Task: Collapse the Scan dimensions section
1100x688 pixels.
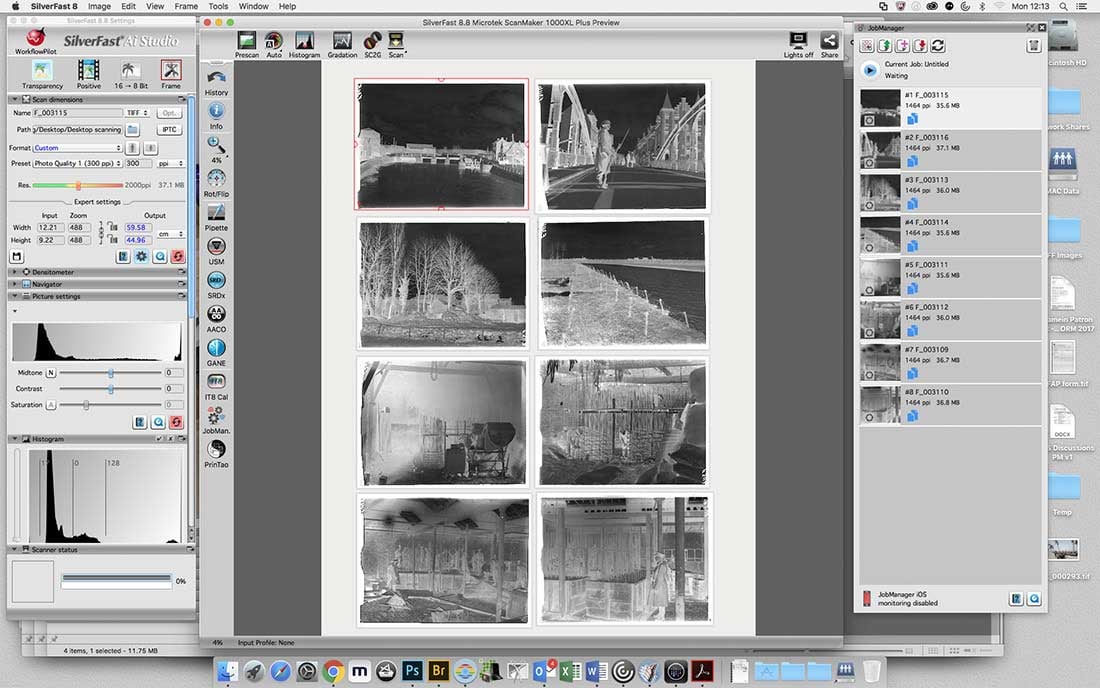Action: tap(15, 100)
